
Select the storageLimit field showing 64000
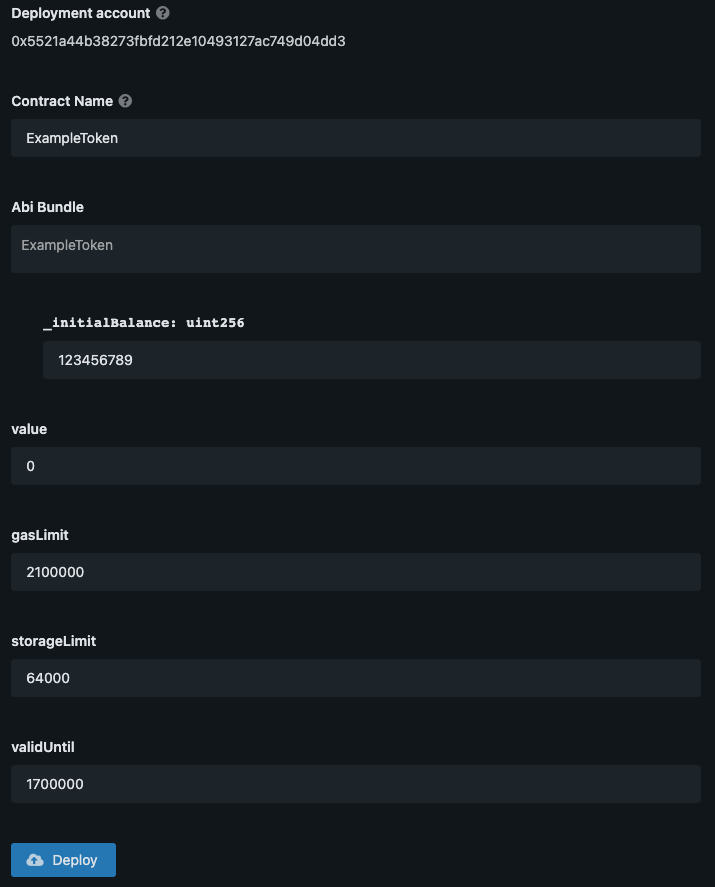356,678
